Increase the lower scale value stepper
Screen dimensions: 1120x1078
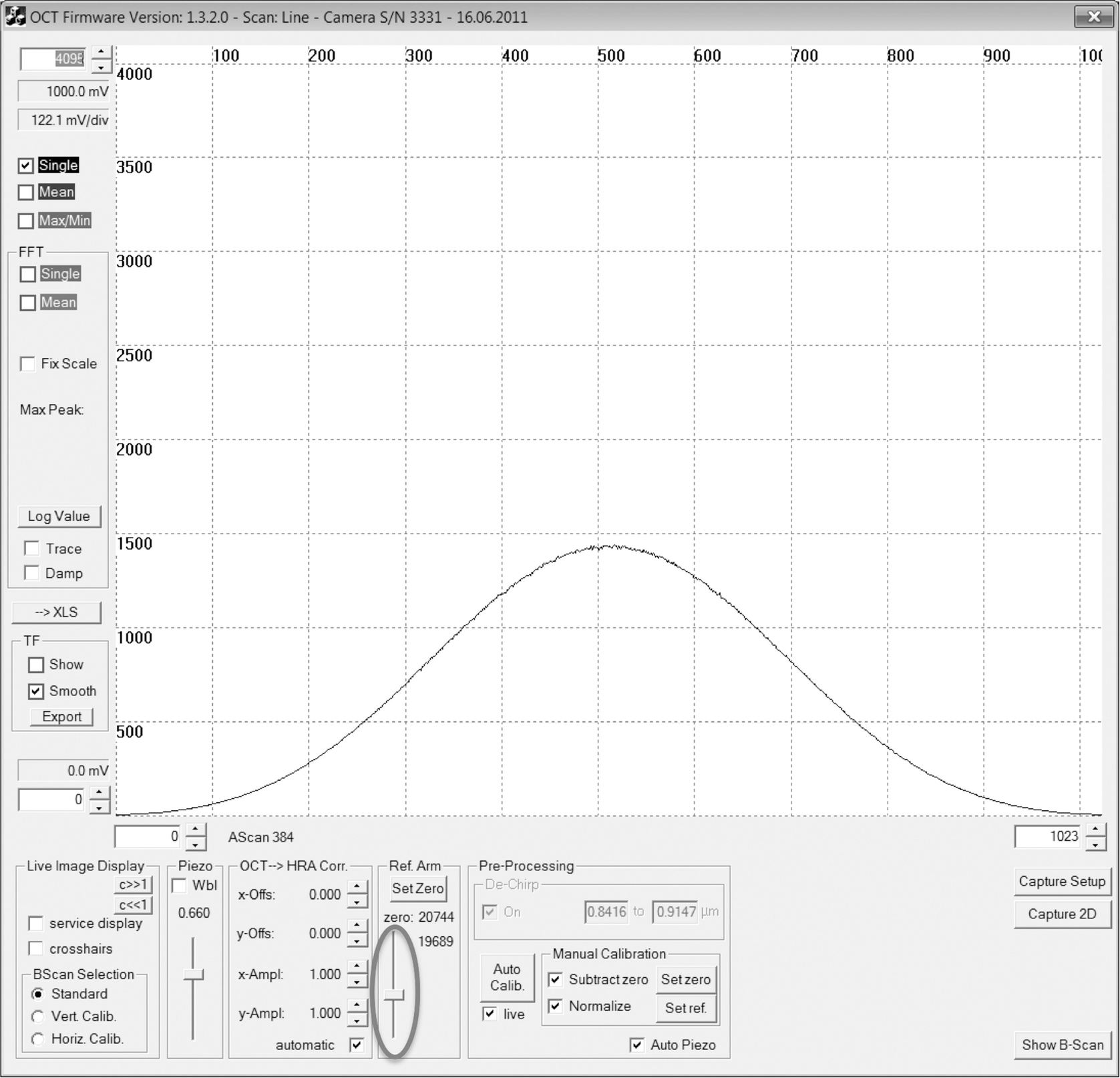tap(100, 792)
